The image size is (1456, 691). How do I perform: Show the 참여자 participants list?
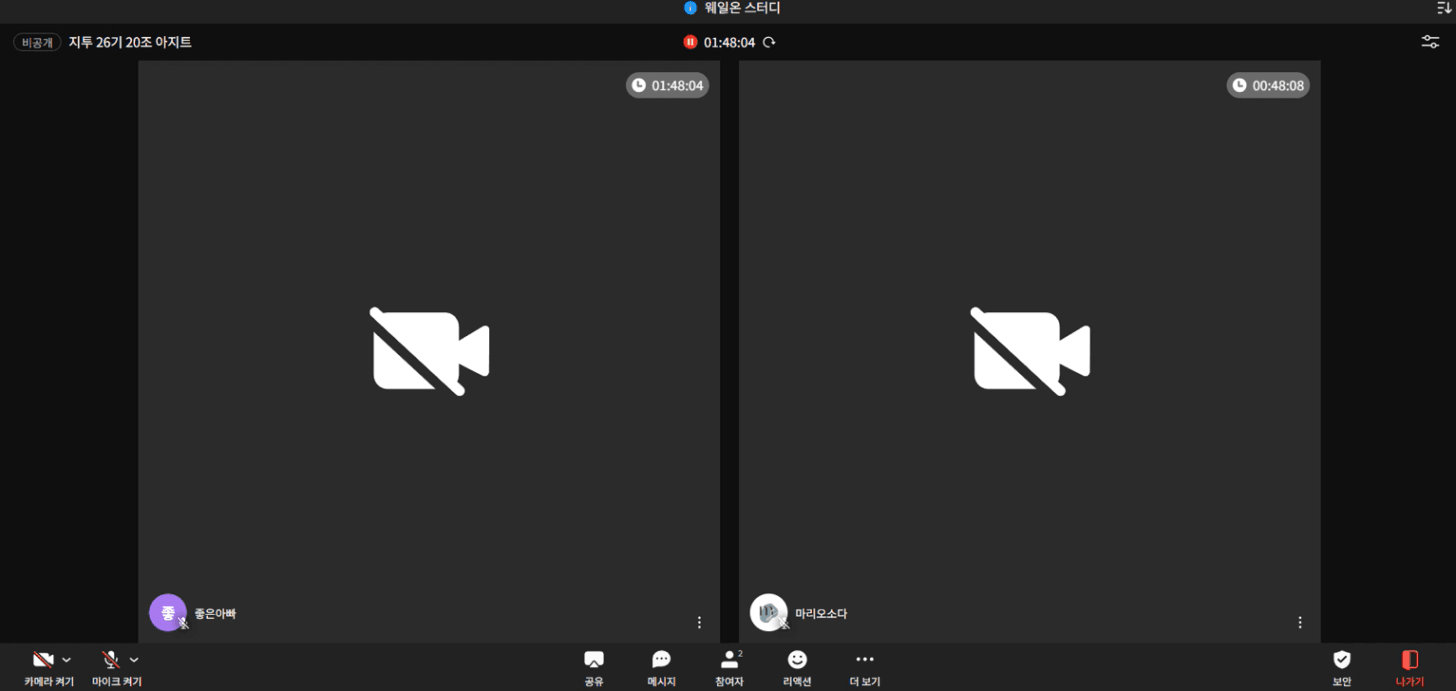(729, 668)
